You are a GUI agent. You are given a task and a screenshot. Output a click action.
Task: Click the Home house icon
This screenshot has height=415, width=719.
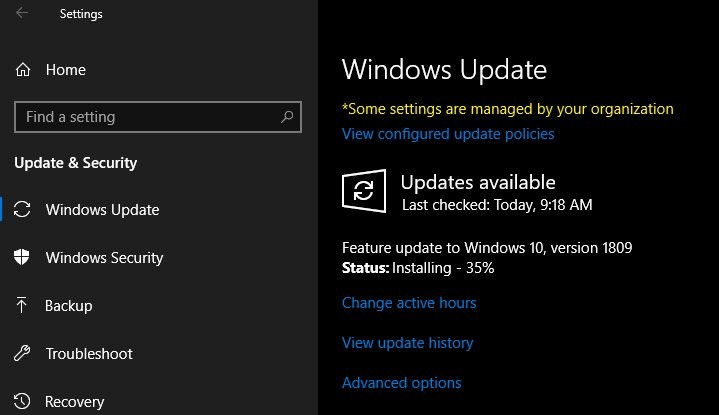(22, 70)
